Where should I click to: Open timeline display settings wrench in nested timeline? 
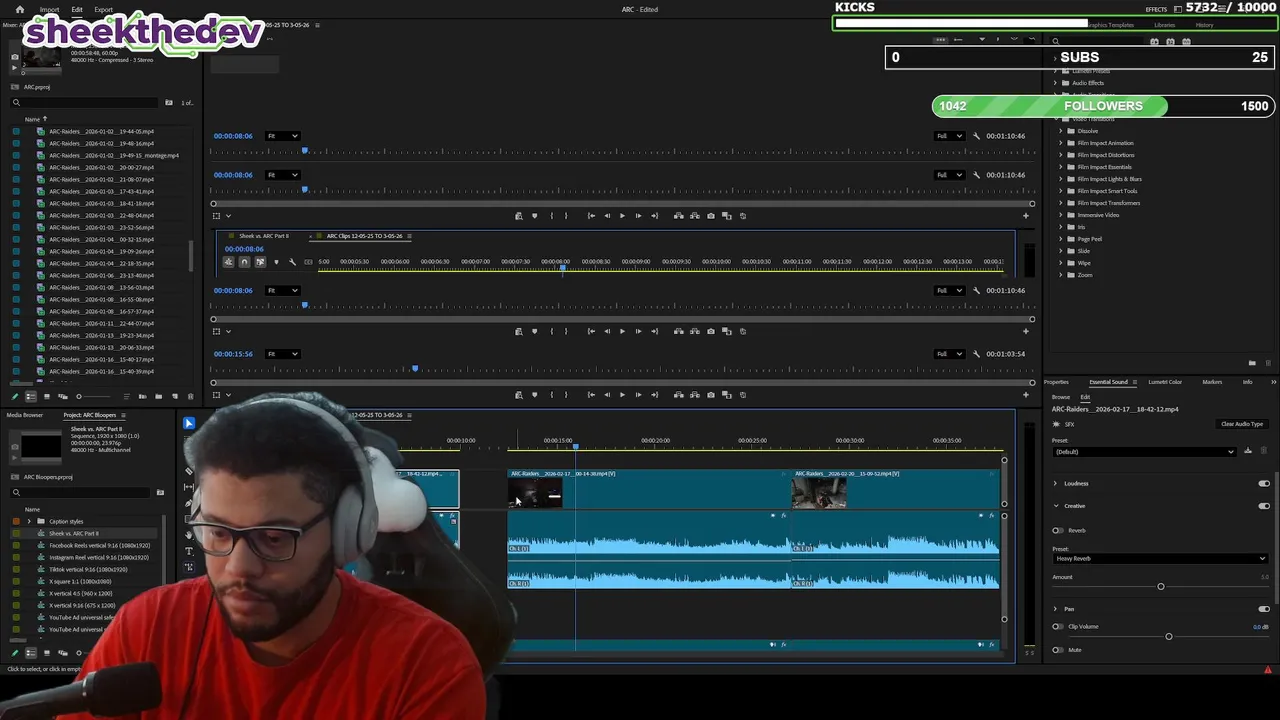point(292,262)
